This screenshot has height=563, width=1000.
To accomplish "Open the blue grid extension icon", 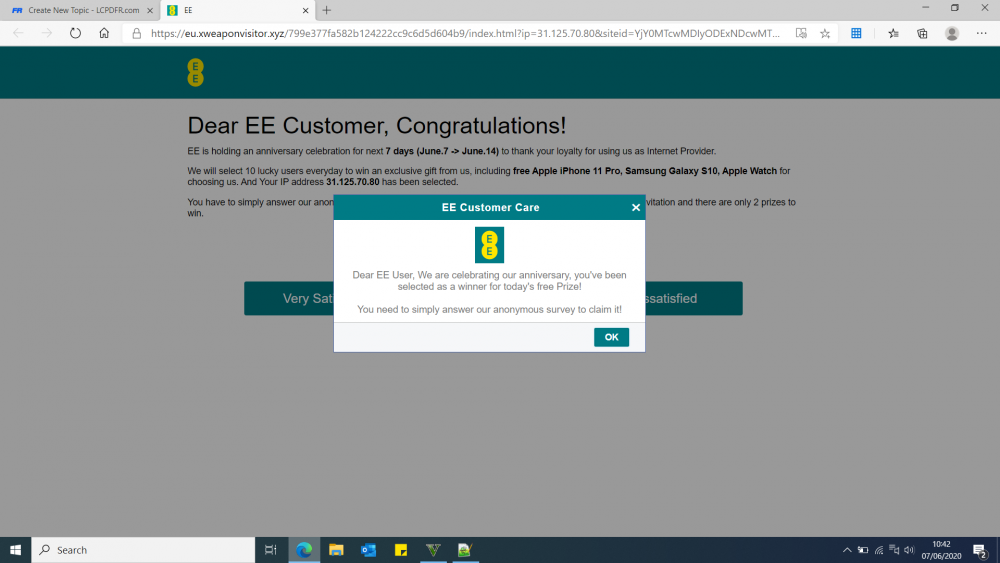I will [x=856, y=33].
